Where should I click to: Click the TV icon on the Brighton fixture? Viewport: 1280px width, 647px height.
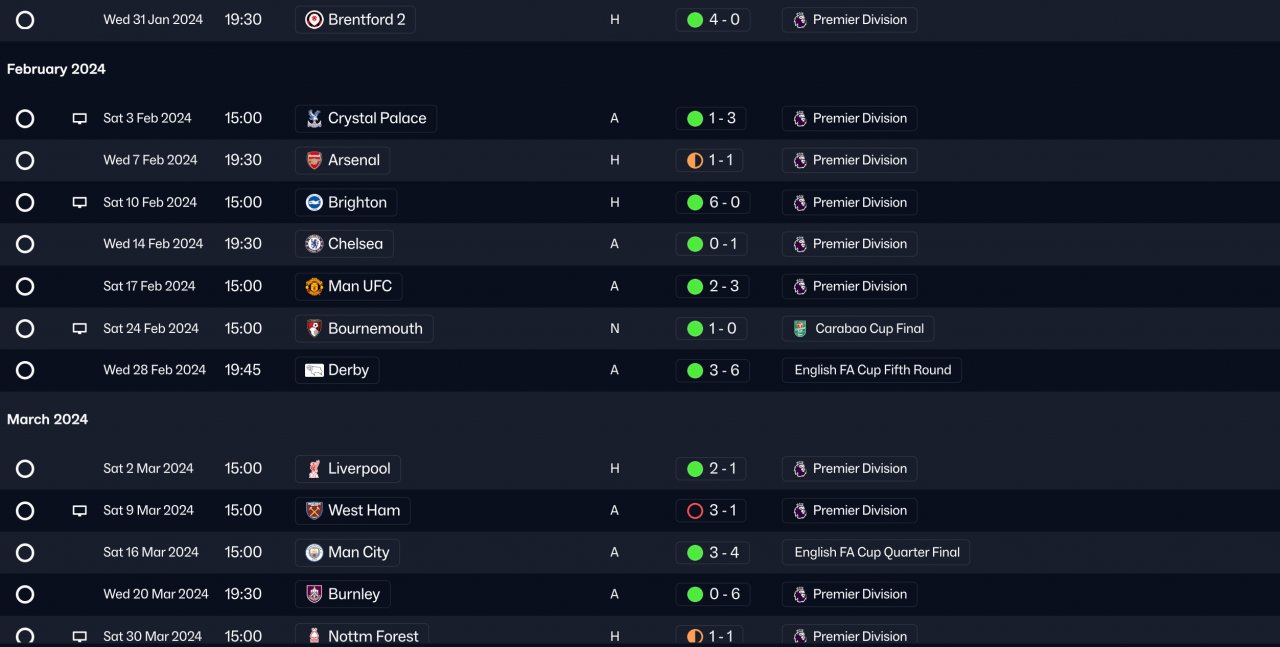(x=80, y=202)
